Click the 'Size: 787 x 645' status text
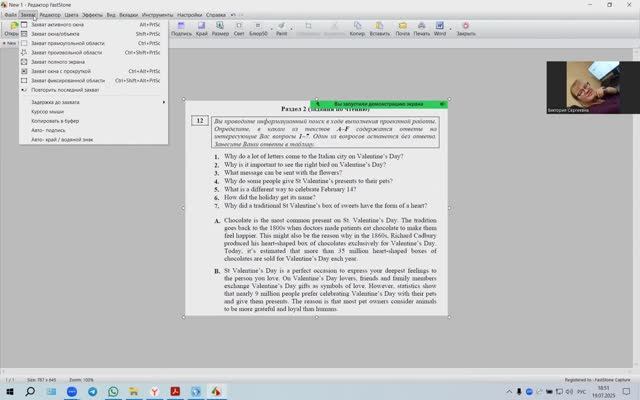The height and width of the screenshot is (400, 640). point(41,380)
